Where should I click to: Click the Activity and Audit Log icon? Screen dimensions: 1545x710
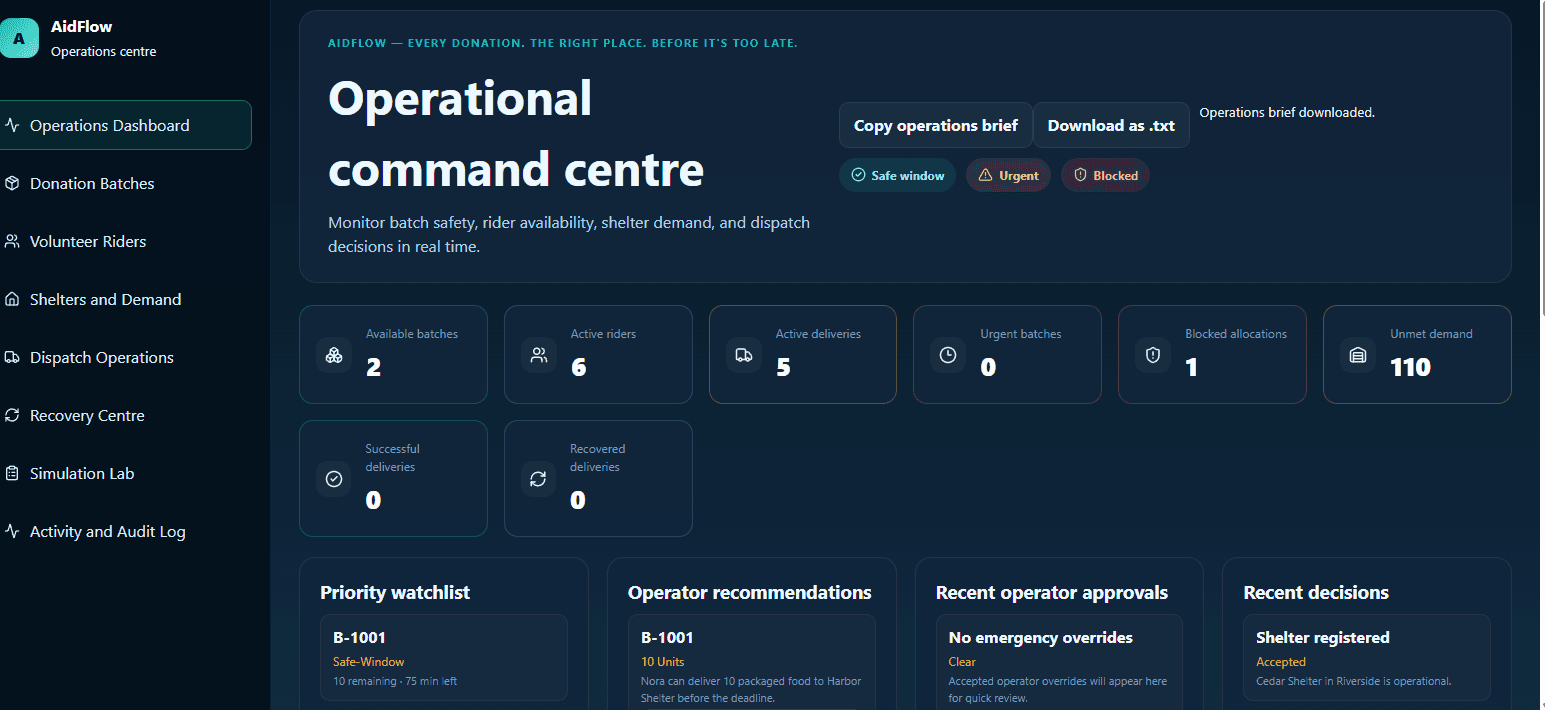pos(12,532)
